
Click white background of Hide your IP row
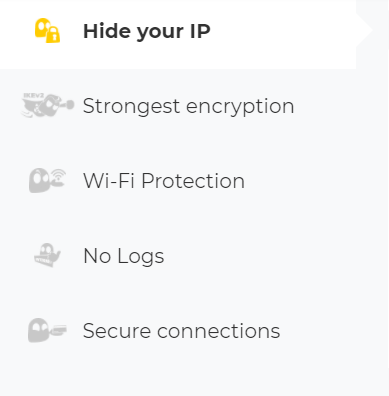point(283,31)
